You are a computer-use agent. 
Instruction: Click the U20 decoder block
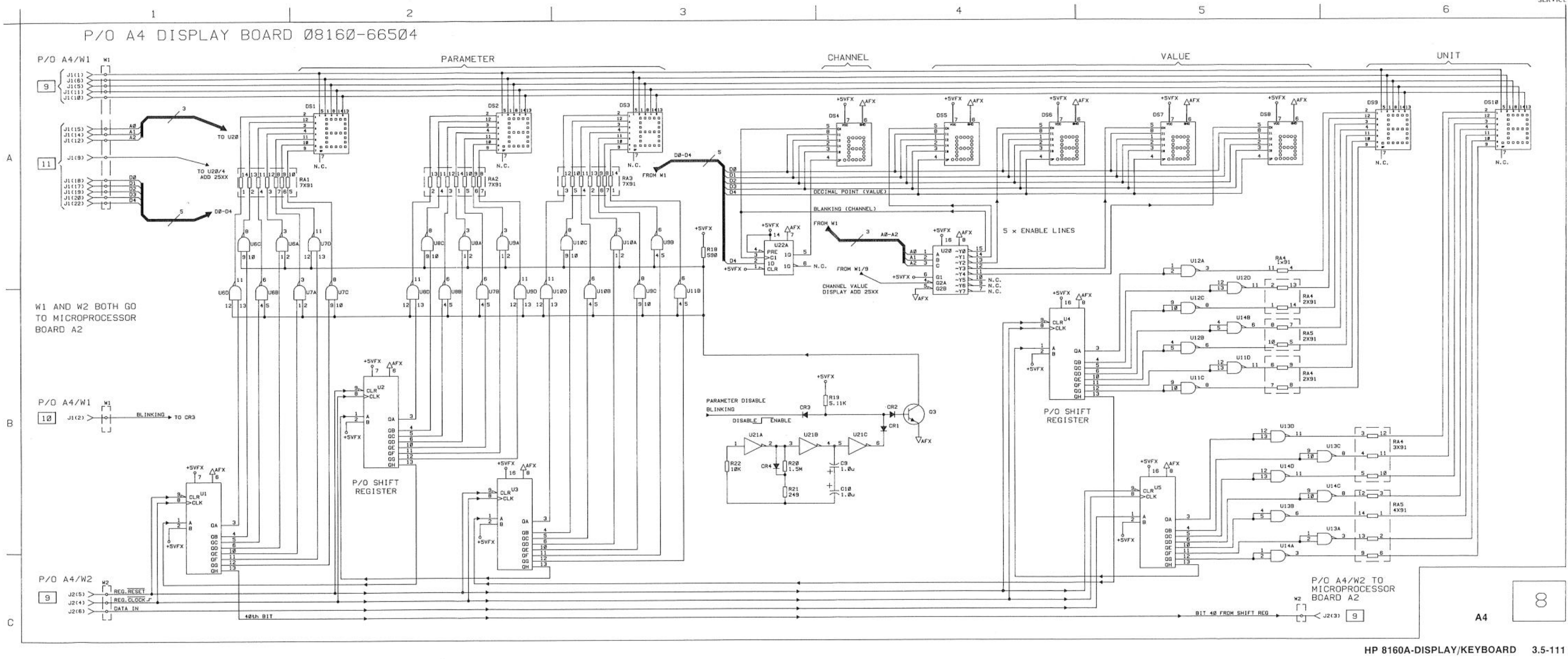[x=949, y=271]
